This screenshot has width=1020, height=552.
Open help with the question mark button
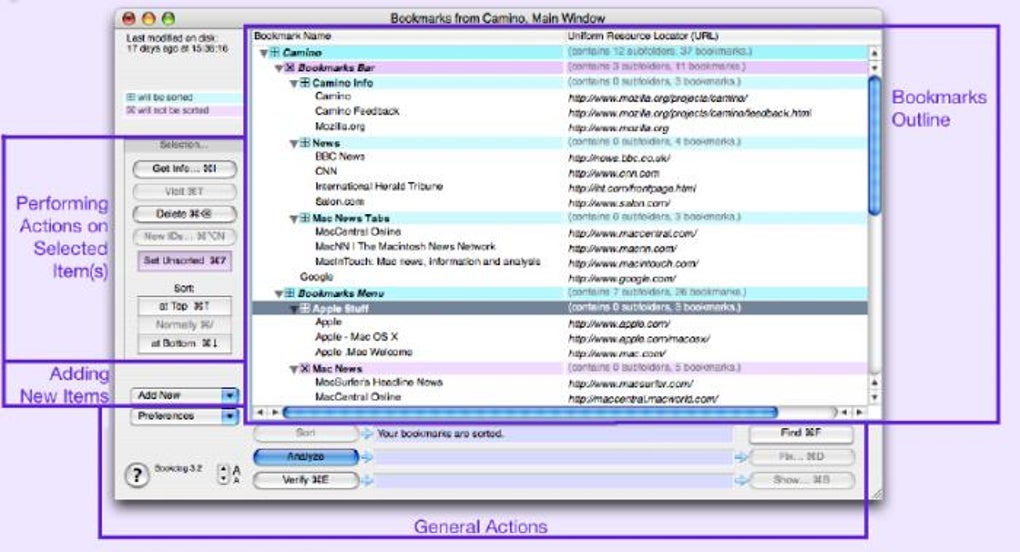pyautogui.click(x=137, y=475)
